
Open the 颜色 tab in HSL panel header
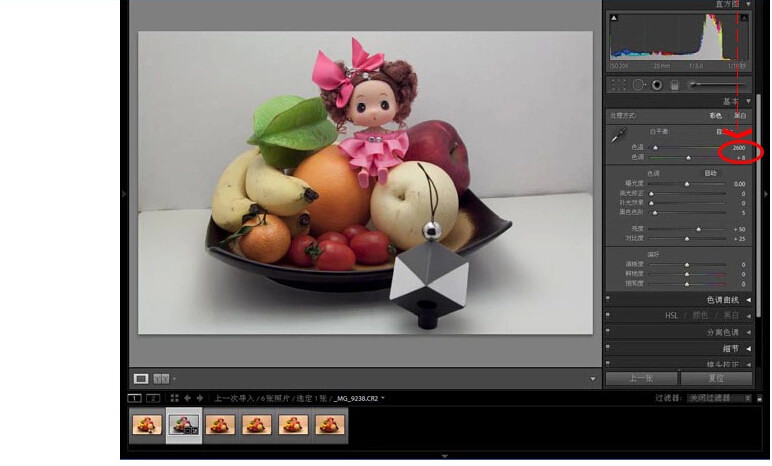[700, 315]
